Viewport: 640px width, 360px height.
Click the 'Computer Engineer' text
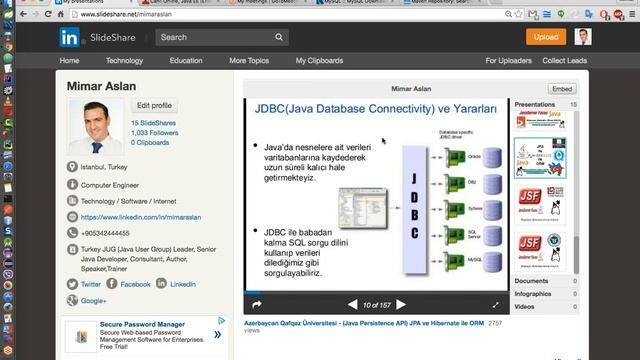110,185
